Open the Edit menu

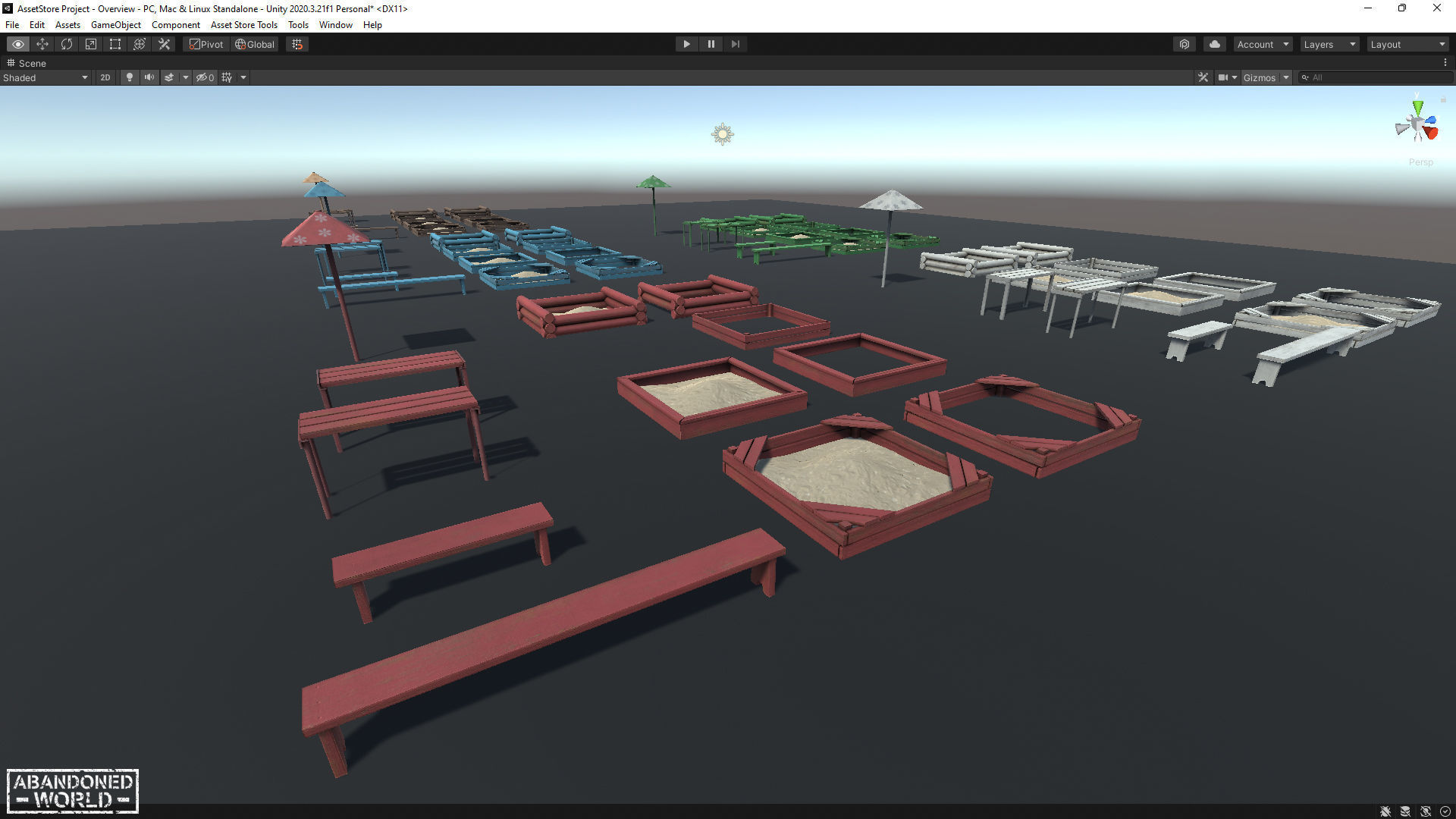coord(37,24)
